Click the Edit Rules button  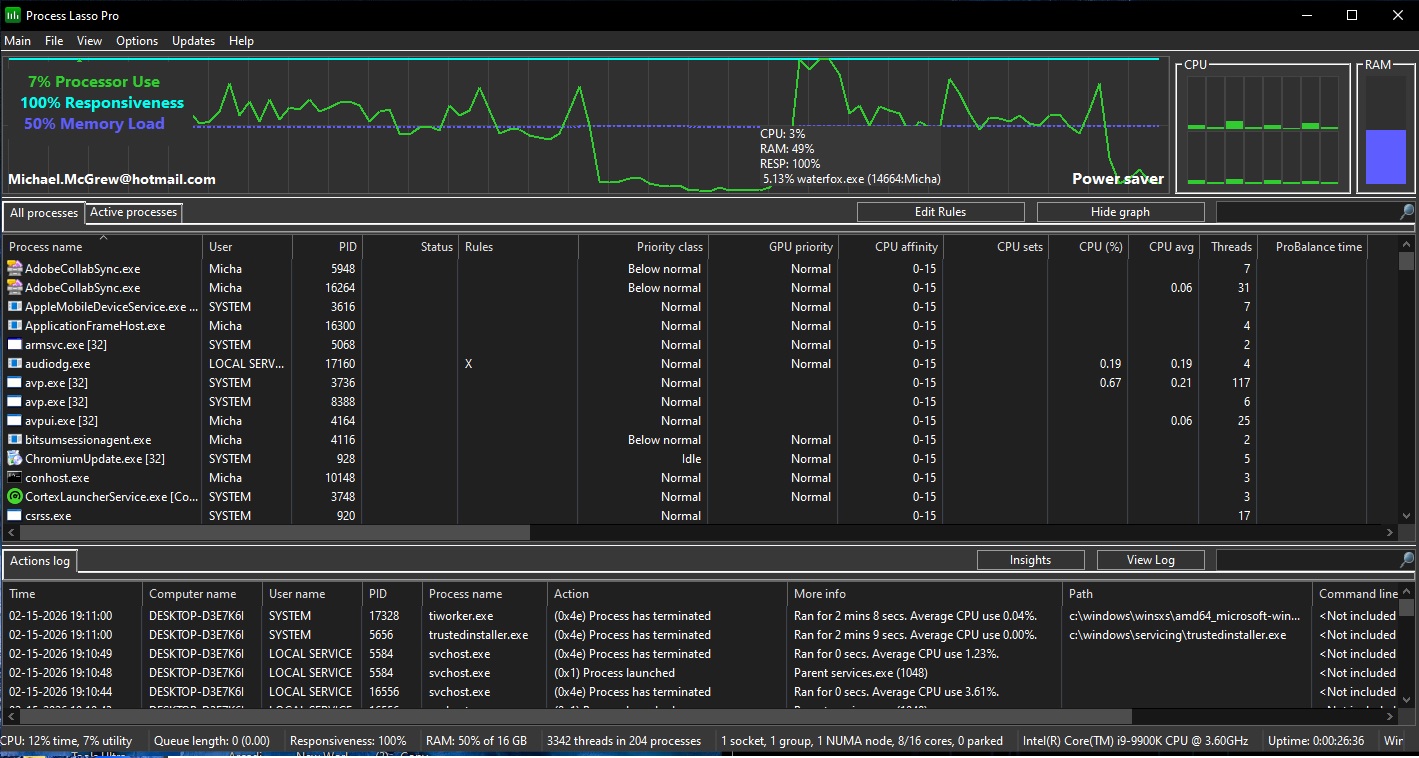[x=940, y=212]
